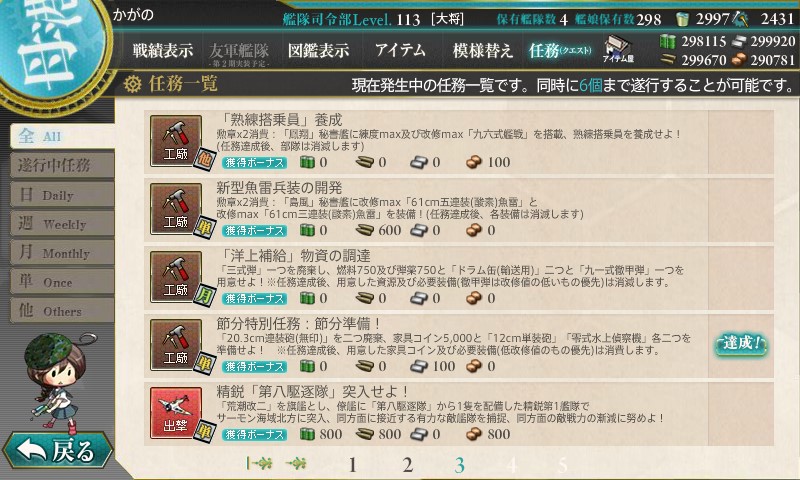Open the Item Shop (アイテム屋) icon

tap(618, 49)
